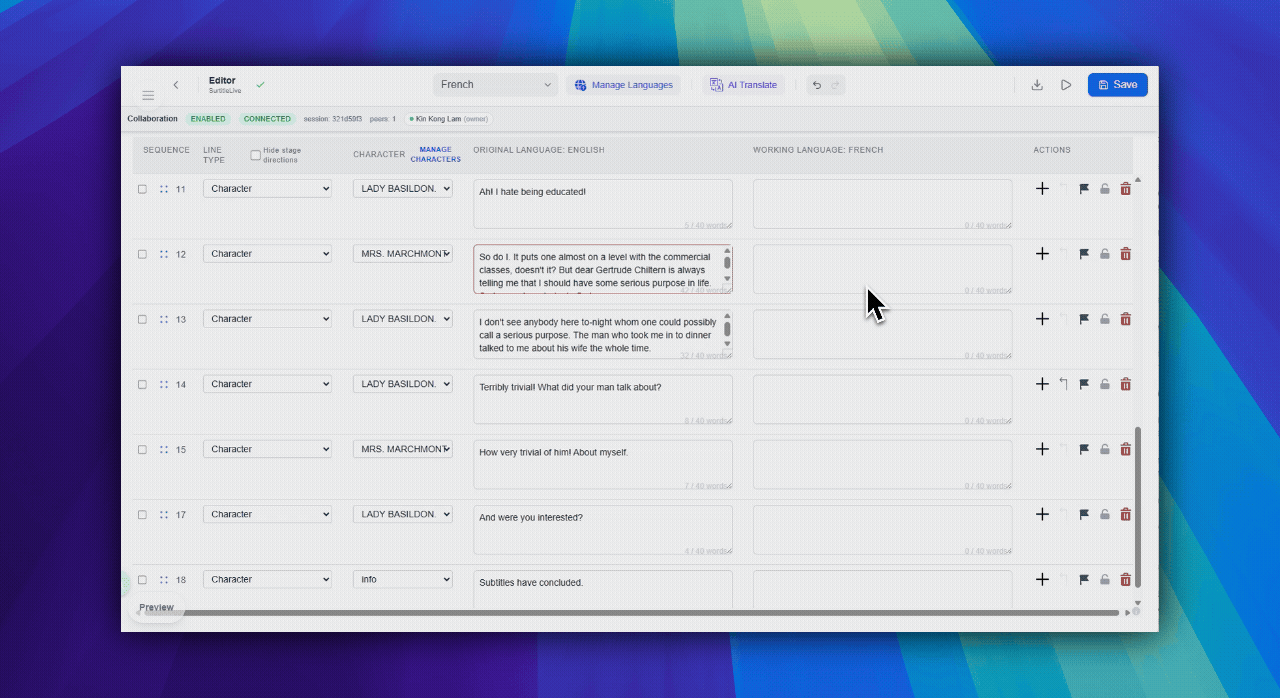
Task: Click the session ID text
Action: 333,119
